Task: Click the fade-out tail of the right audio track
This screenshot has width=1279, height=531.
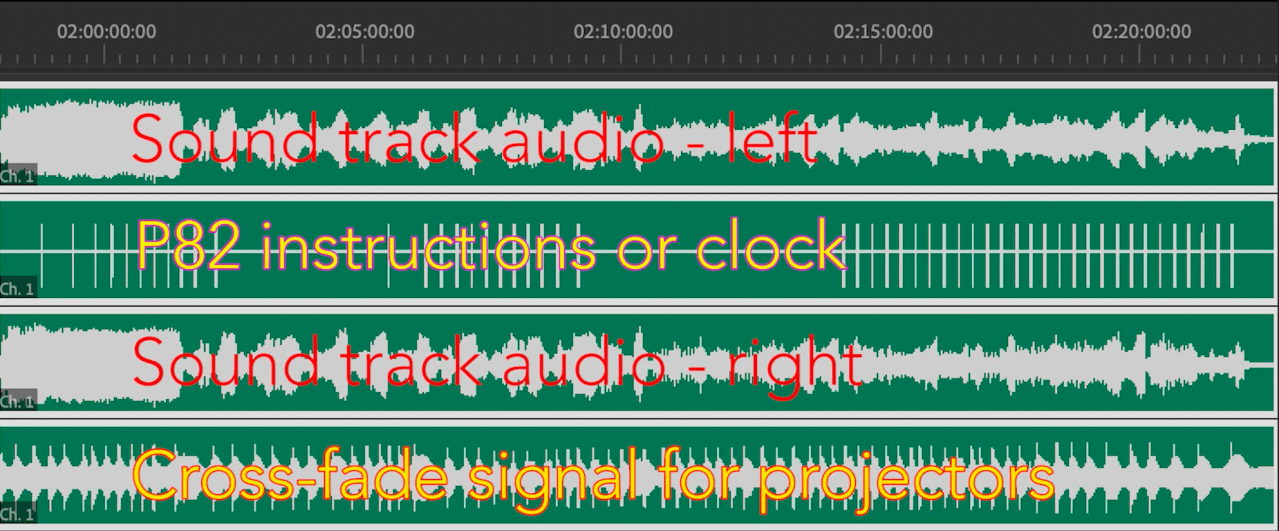Action: pos(1258,363)
